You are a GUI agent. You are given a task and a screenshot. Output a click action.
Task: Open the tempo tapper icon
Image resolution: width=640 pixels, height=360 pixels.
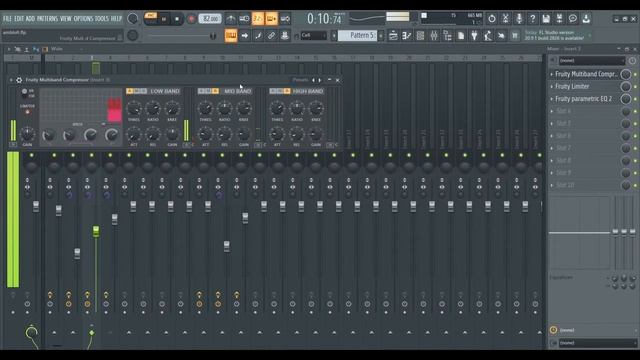(488, 36)
